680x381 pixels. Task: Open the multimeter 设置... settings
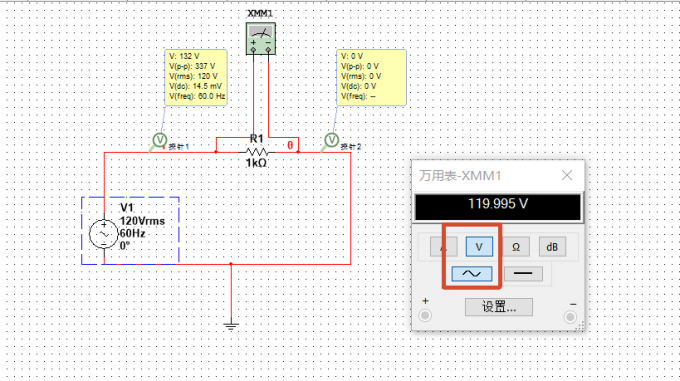click(499, 307)
